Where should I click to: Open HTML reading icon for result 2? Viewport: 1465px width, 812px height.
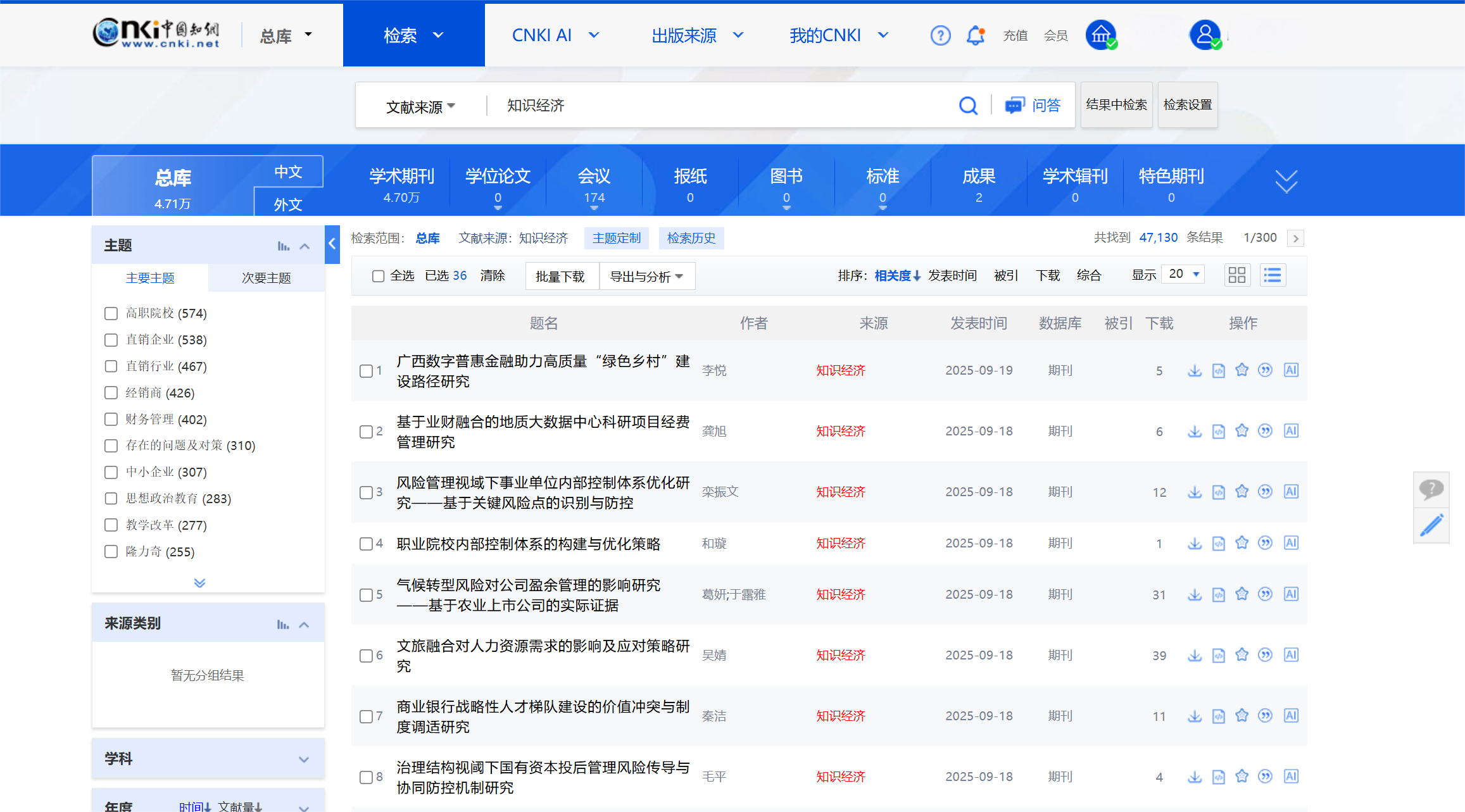1218,431
